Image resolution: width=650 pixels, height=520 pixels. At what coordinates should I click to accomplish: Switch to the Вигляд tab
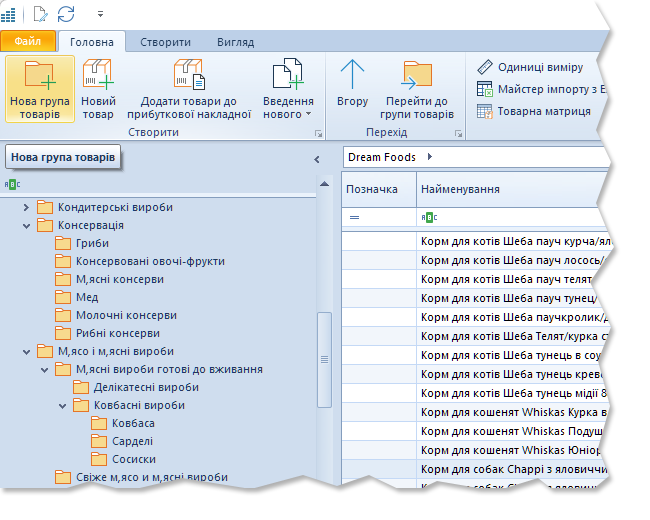pos(235,42)
